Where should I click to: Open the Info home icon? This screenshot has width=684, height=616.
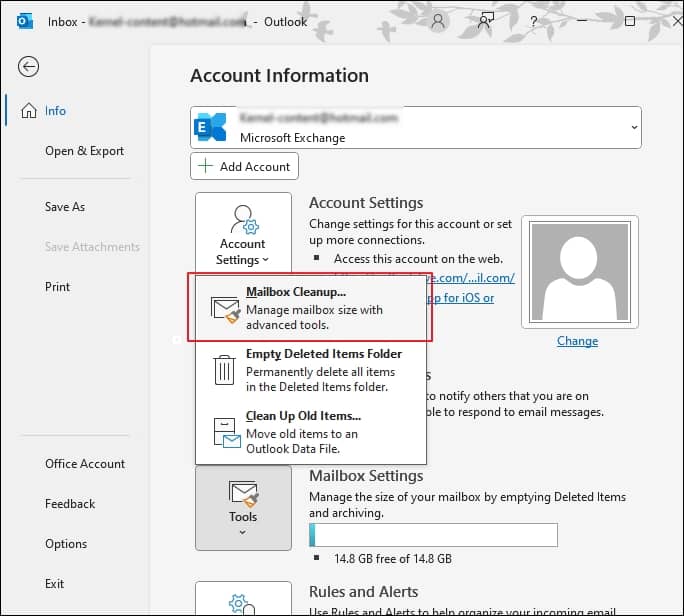point(29,110)
